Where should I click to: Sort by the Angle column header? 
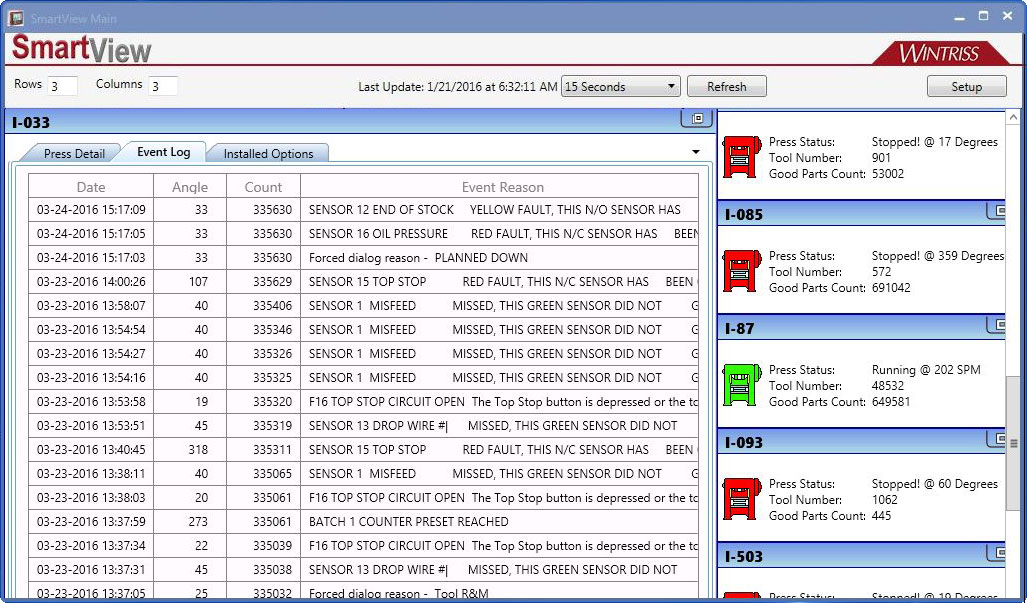[x=190, y=187]
